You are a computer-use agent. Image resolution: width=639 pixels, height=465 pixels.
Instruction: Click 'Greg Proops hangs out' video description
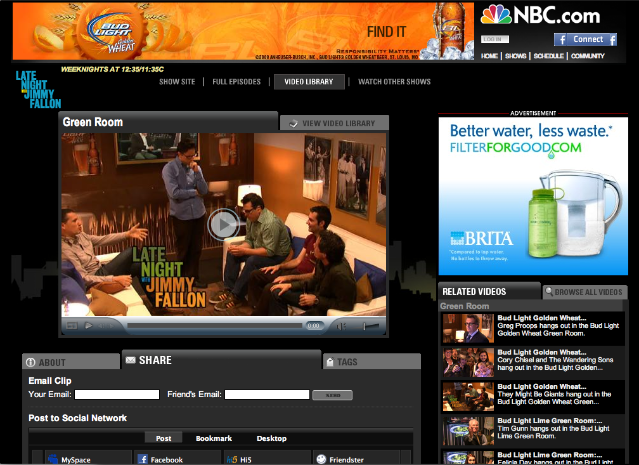coord(558,329)
